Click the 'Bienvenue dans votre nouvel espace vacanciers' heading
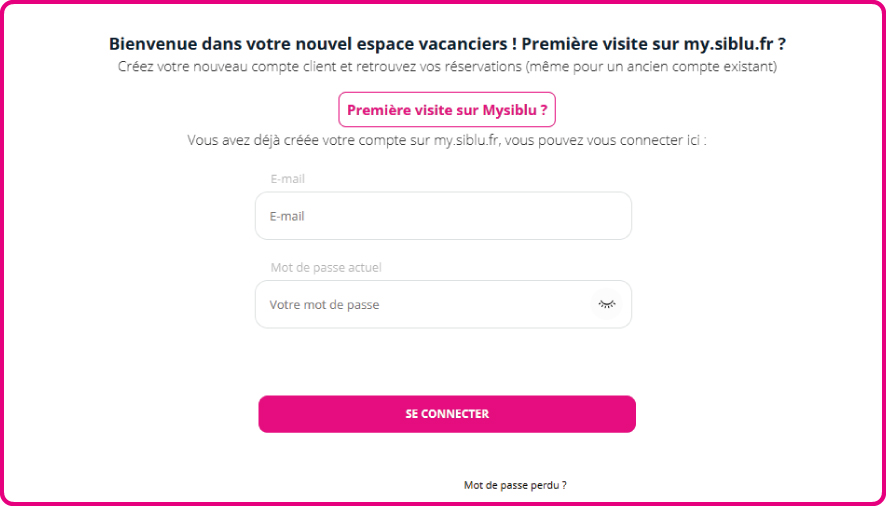The width and height of the screenshot is (886, 506). [x=313, y=44]
